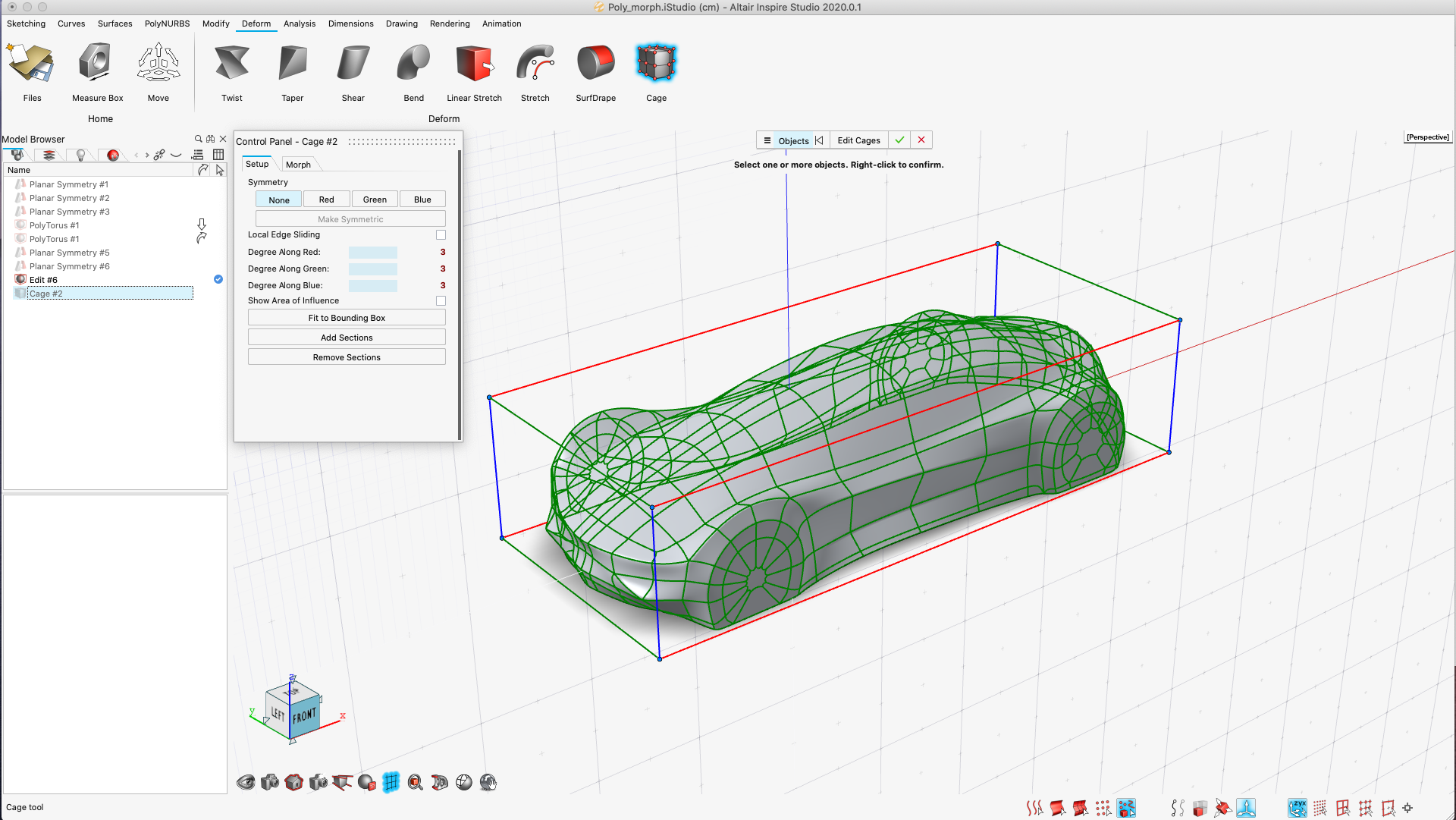Confirm with the green check mark
Image resolution: width=1456 pixels, height=820 pixels.
click(899, 140)
